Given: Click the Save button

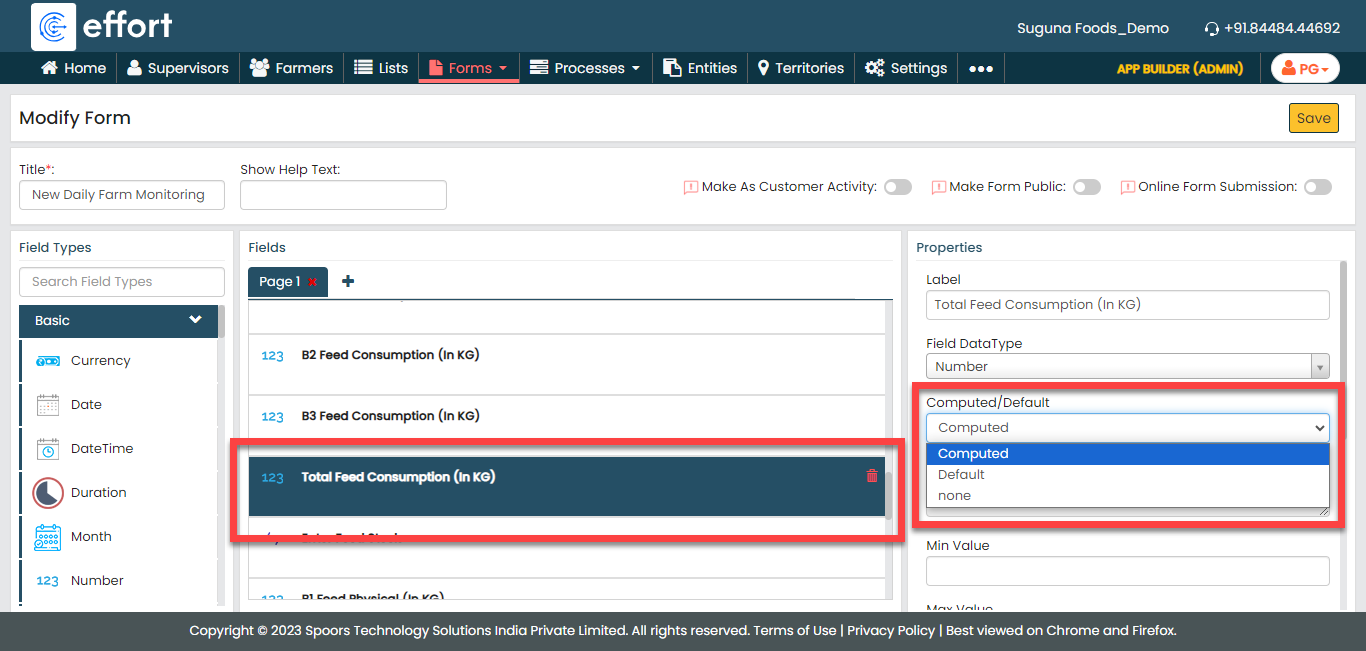Looking at the screenshot, I should (x=1313, y=118).
